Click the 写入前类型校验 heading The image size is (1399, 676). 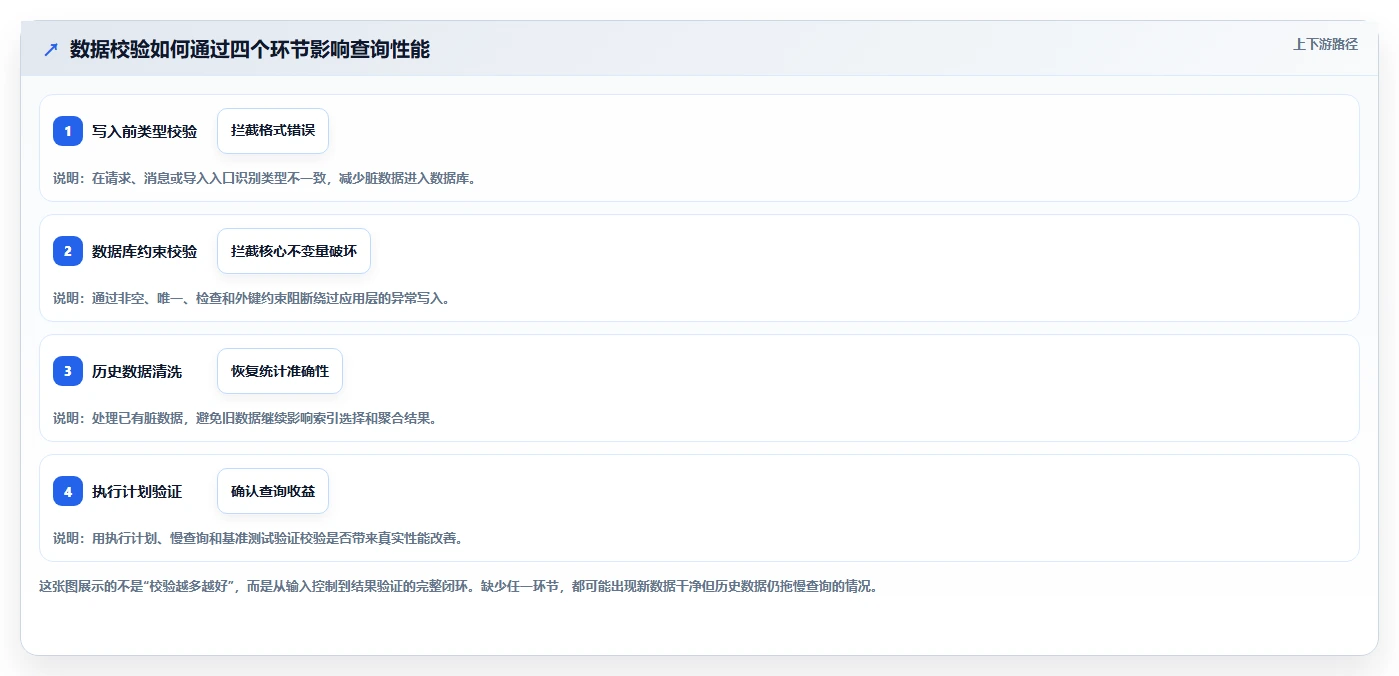tap(144, 131)
